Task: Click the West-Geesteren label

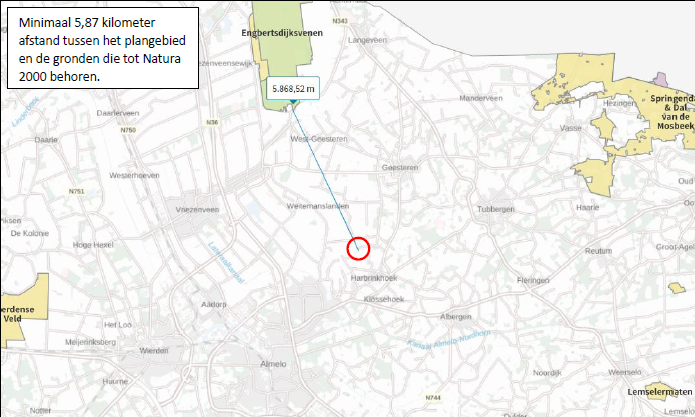Action: click(x=319, y=139)
